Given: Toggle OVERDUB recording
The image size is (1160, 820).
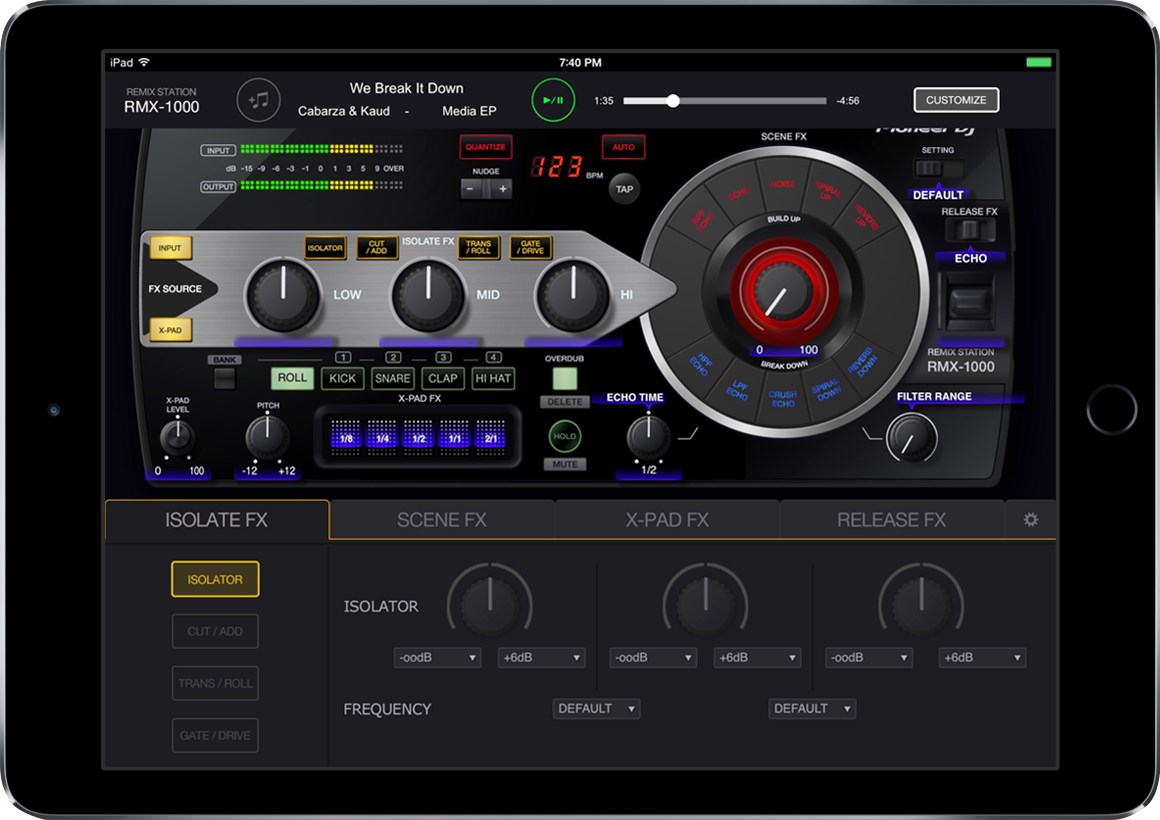Looking at the screenshot, I should (x=566, y=379).
